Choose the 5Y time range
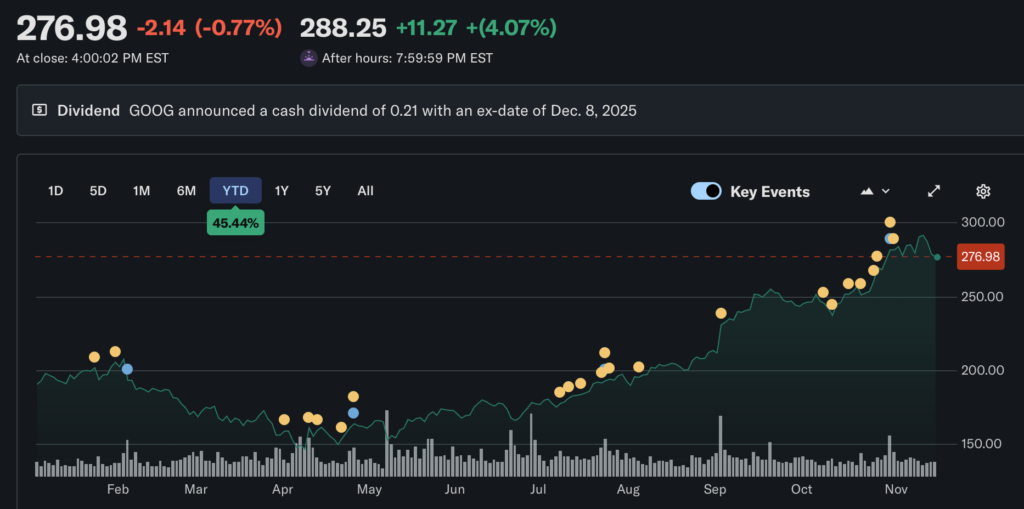This screenshot has width=1024, height=509. pyautogui.click(x=322, y=190)
